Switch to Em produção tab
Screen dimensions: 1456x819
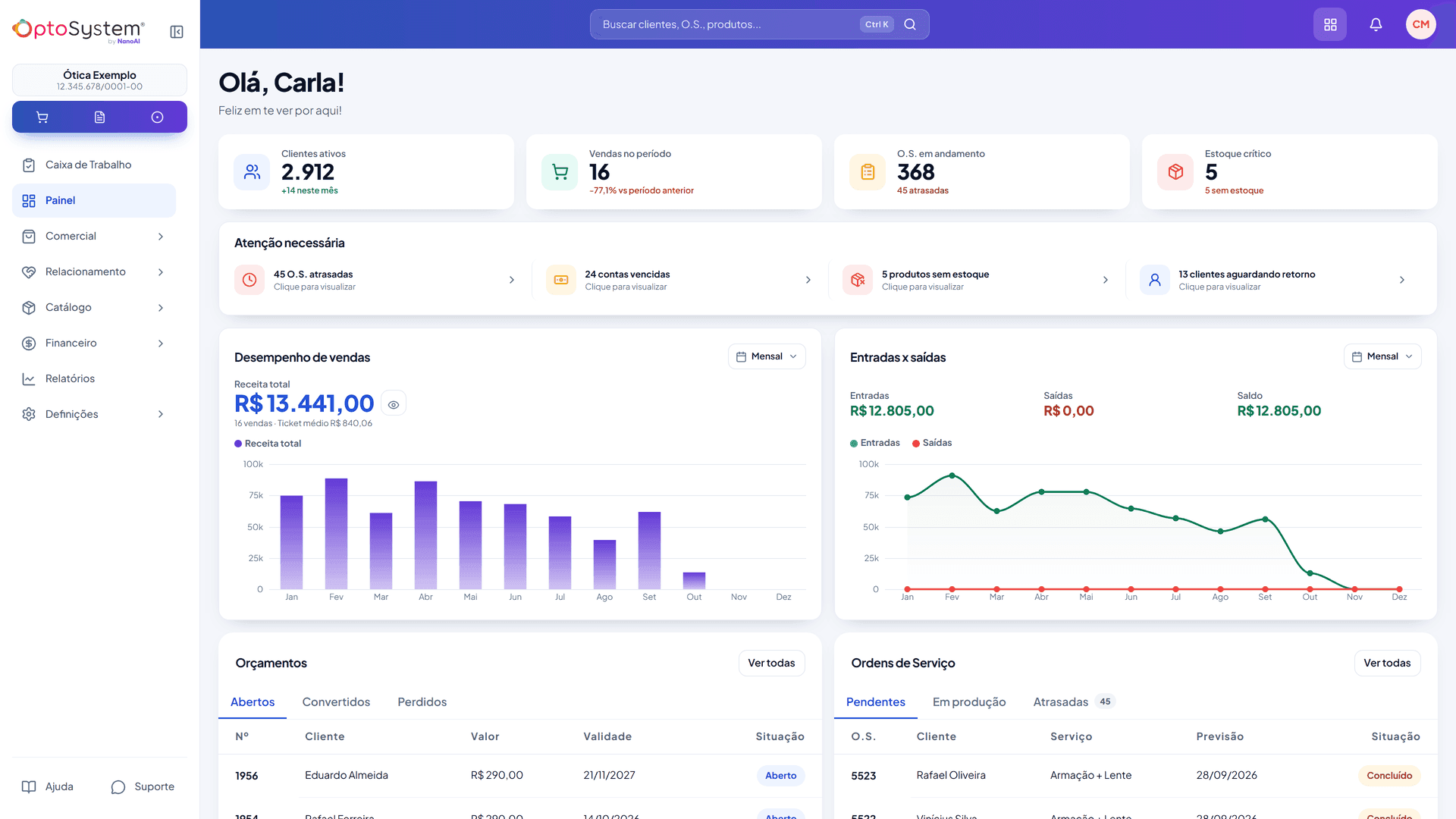click(969, 702)
